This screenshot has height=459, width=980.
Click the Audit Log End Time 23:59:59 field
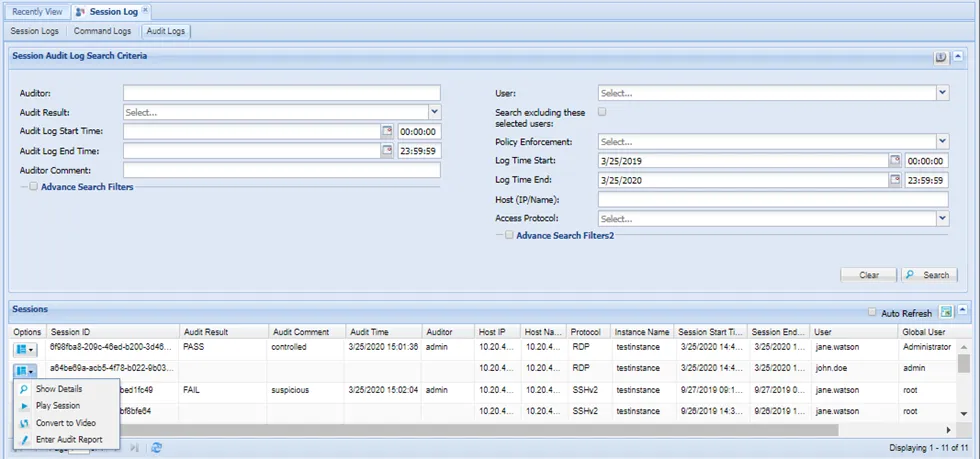click(419, 151)
